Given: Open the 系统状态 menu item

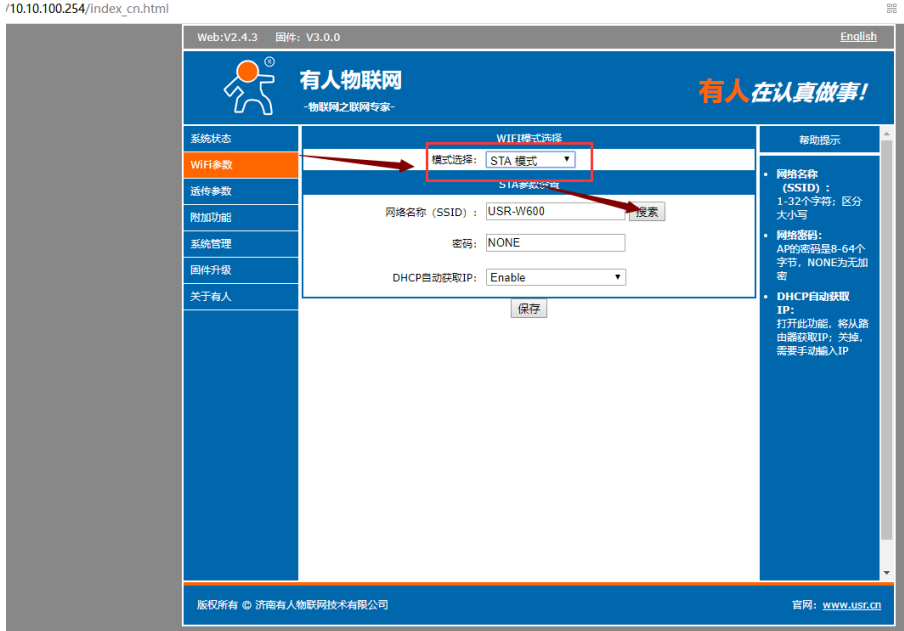Looking at the screenshot, I should (240, 139).
